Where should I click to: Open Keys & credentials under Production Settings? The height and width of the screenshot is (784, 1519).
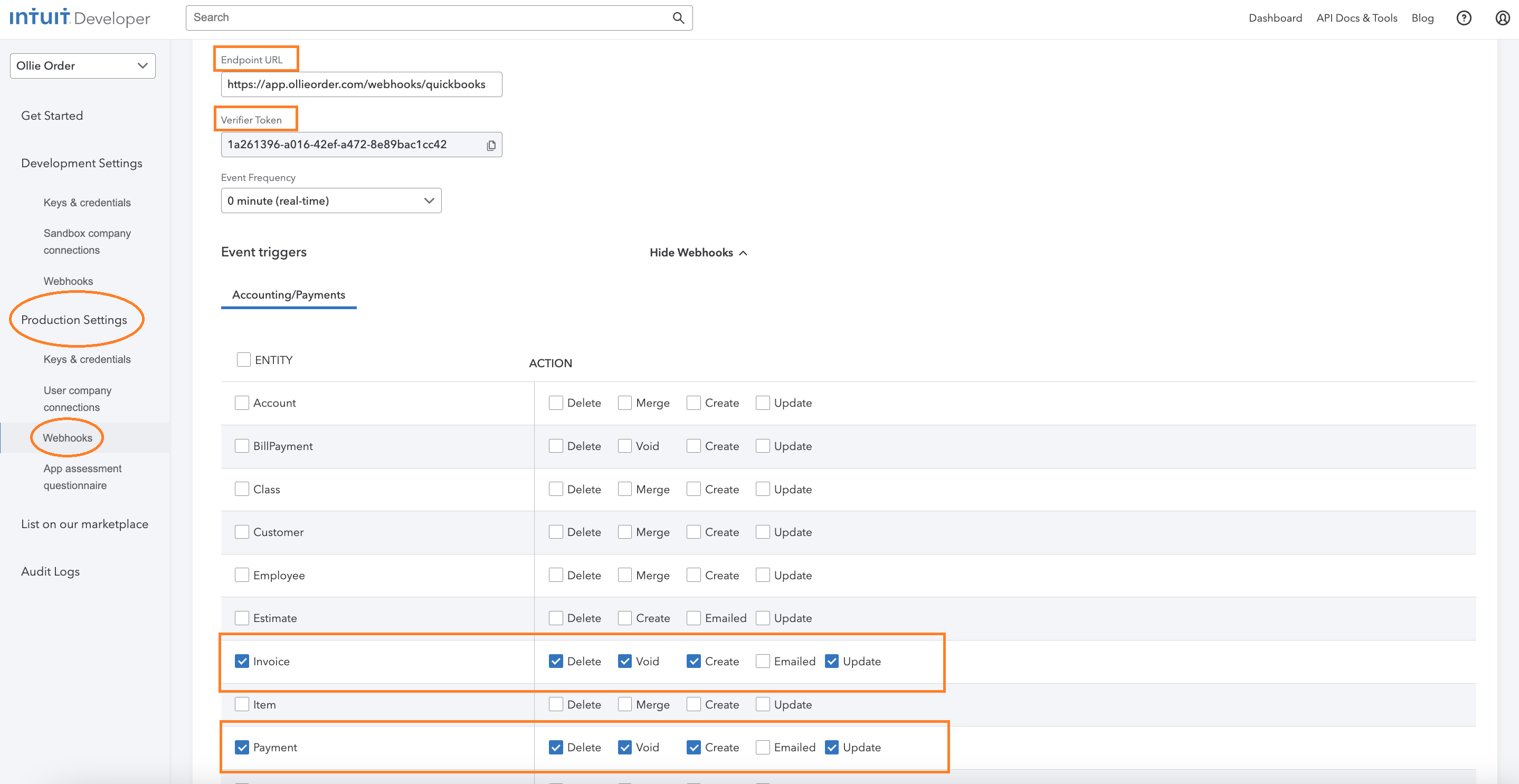[x=87, y=359]
